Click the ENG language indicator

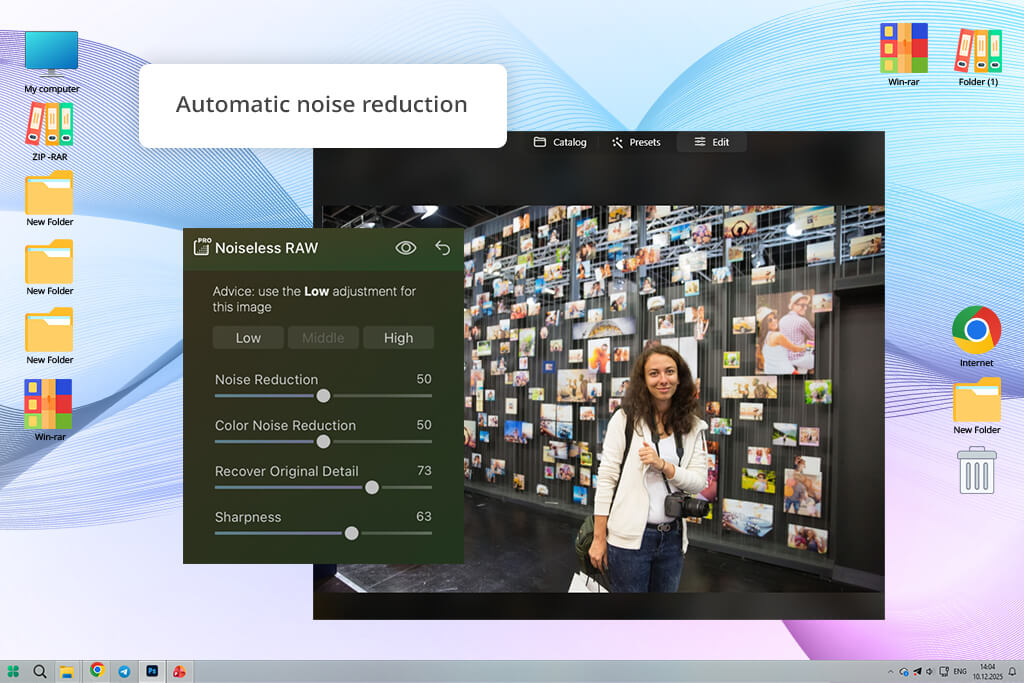960,671
